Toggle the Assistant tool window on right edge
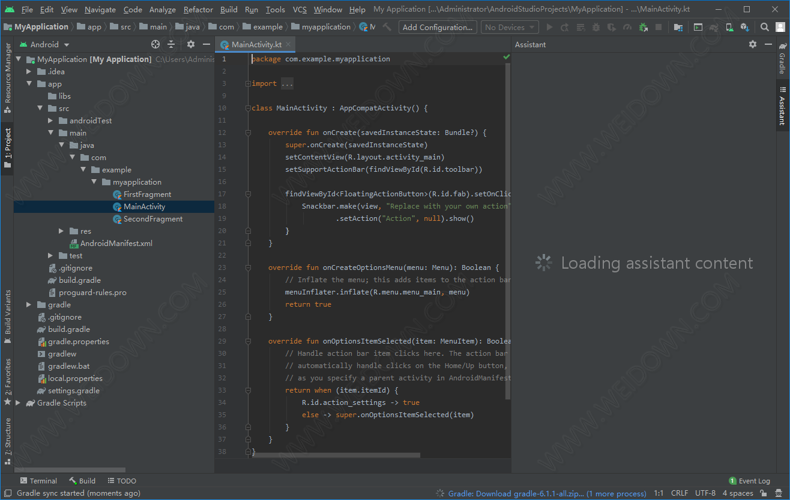 click(782, 106)
